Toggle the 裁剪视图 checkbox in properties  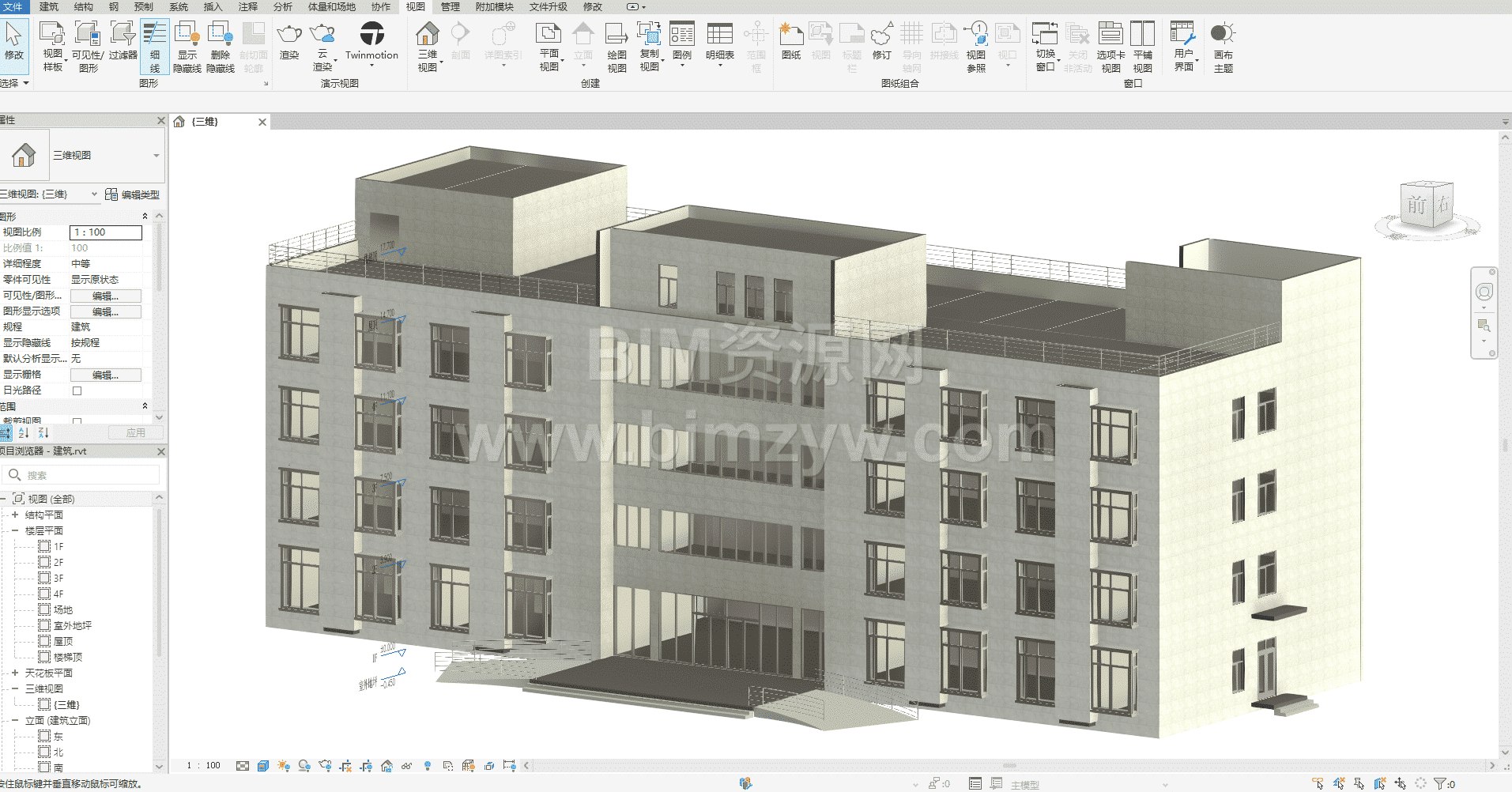point(77,421)
